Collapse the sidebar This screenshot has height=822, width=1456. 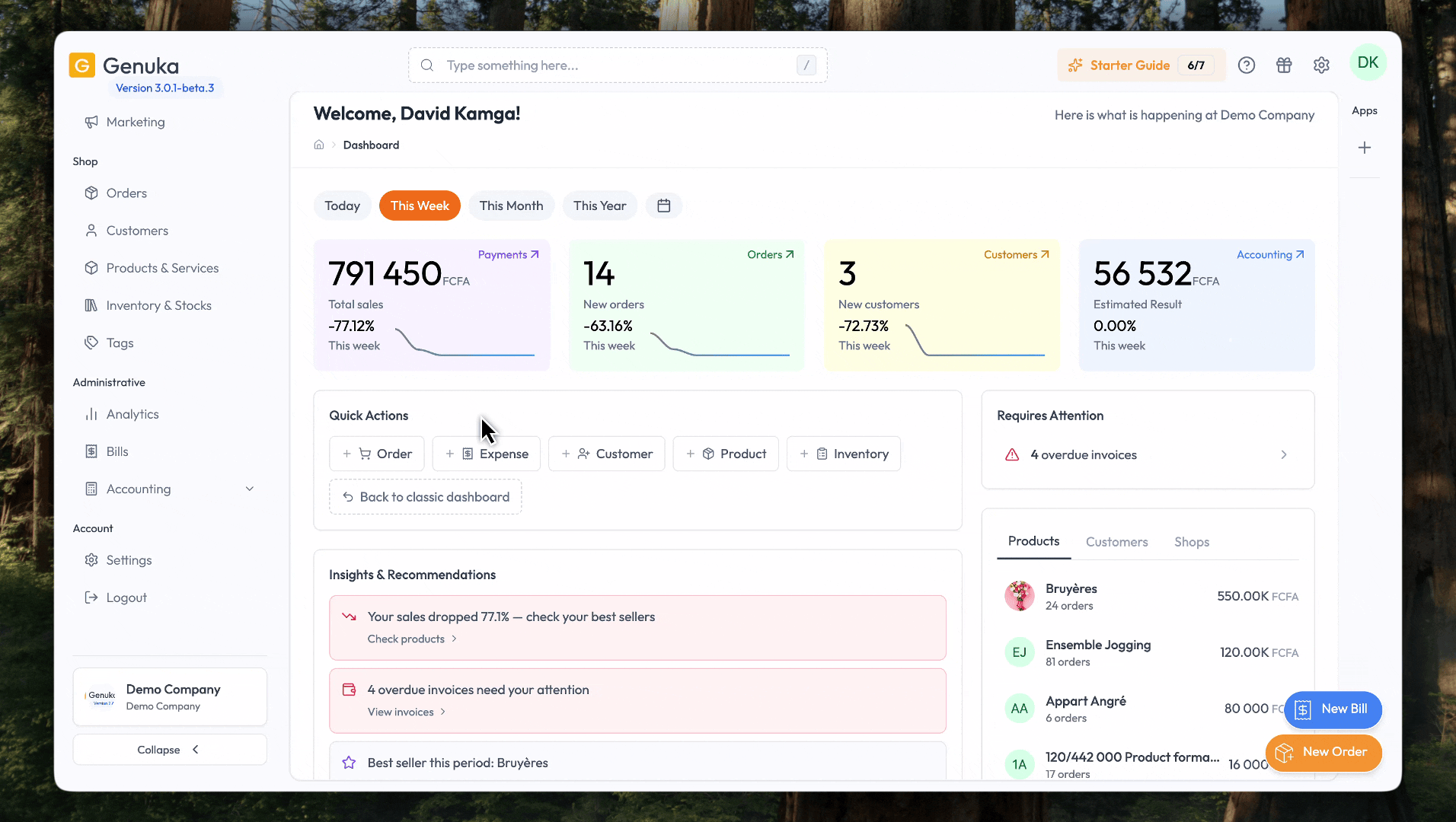tap(170, 750)
